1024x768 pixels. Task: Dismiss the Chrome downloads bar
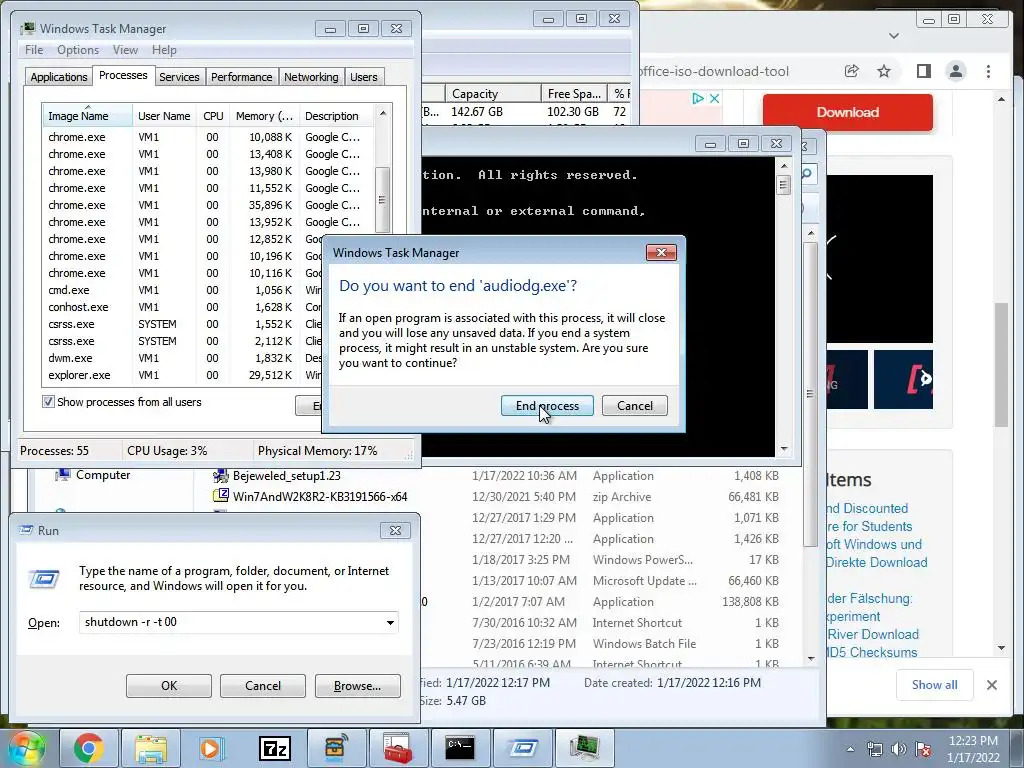(x=992, y=685)
